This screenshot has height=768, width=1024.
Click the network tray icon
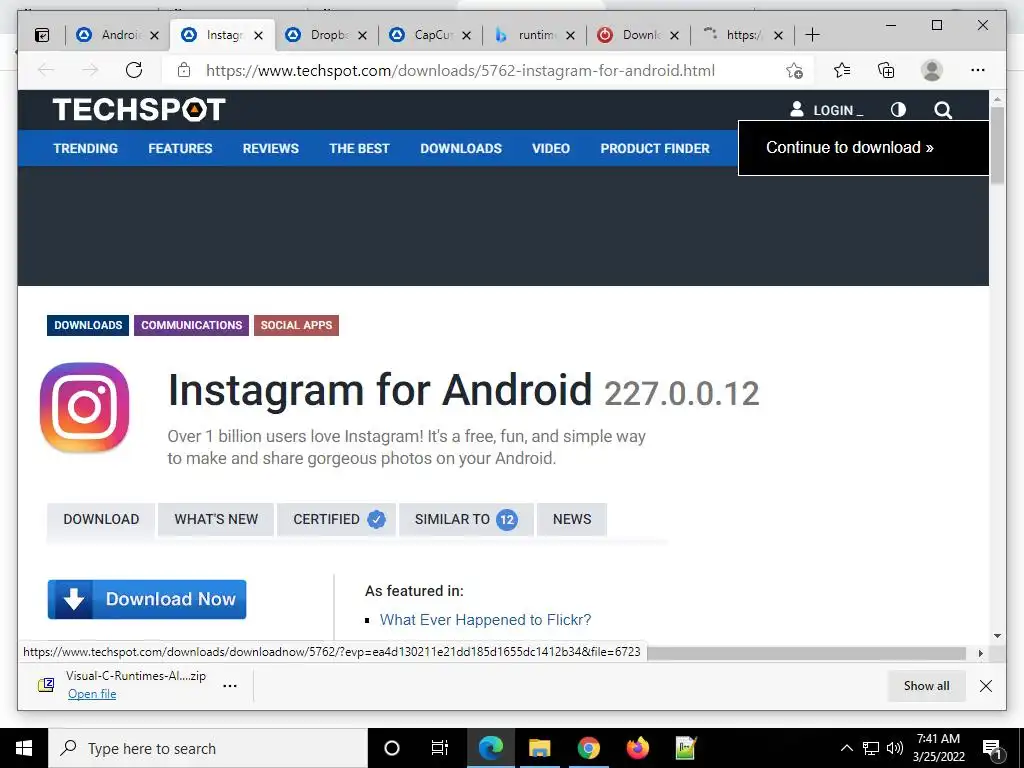(871, 748)
